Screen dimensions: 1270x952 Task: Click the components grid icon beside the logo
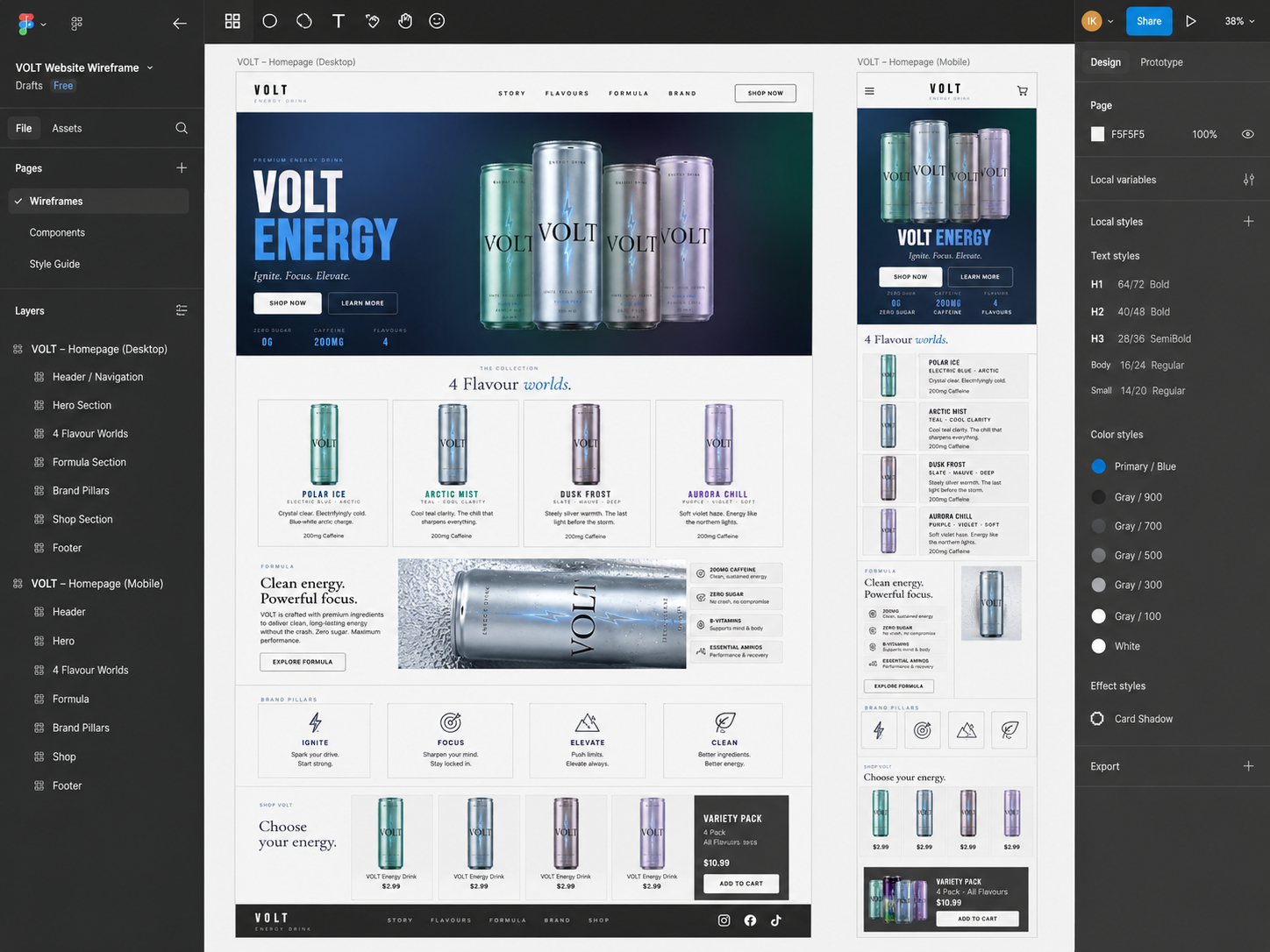pos(77,24)
